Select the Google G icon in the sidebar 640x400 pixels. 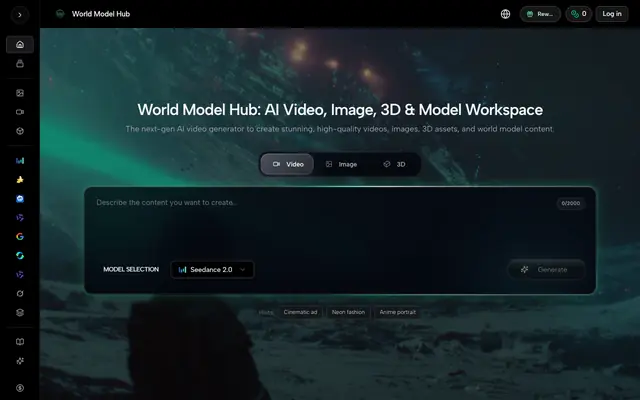click(x=20, y=236)
